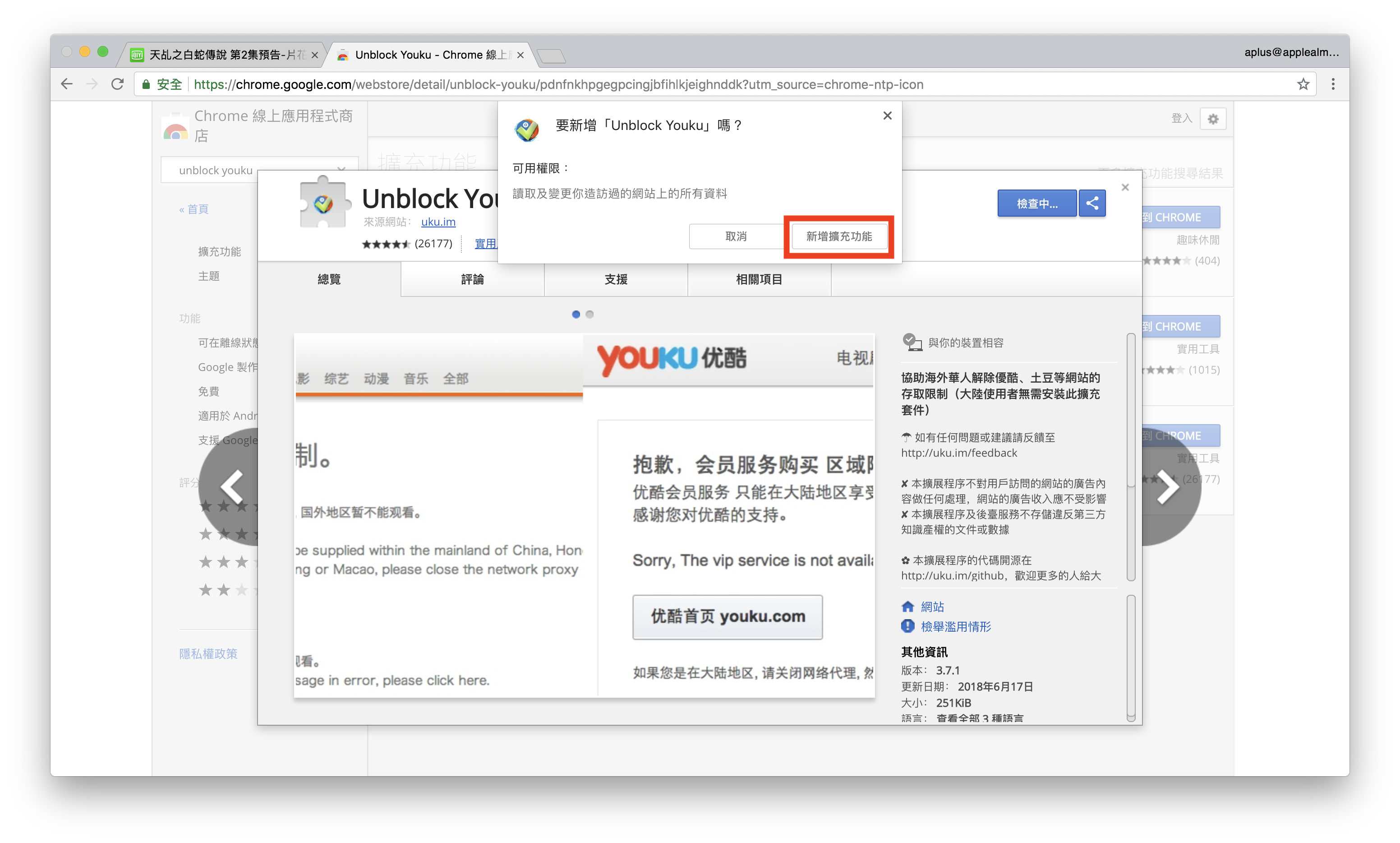Viewport: 1400px width, 843px height.
Task: Open the 網站 home link
Action: (x=932, y=607)
